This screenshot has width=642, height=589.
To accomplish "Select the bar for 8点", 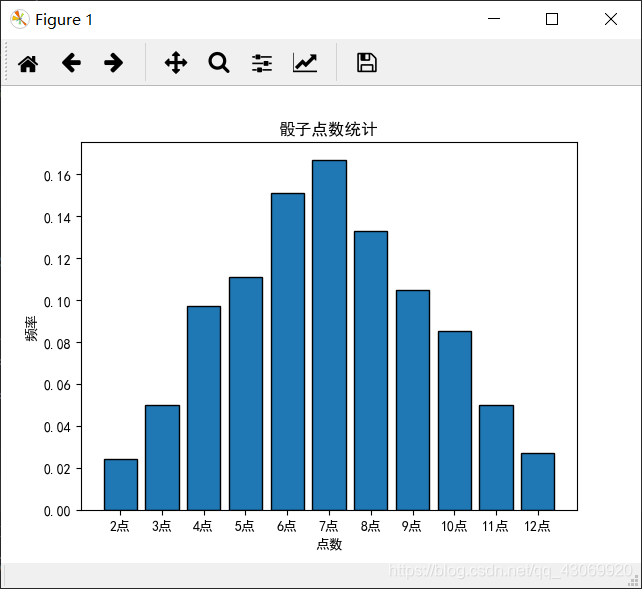I will [x=371, y=371].
